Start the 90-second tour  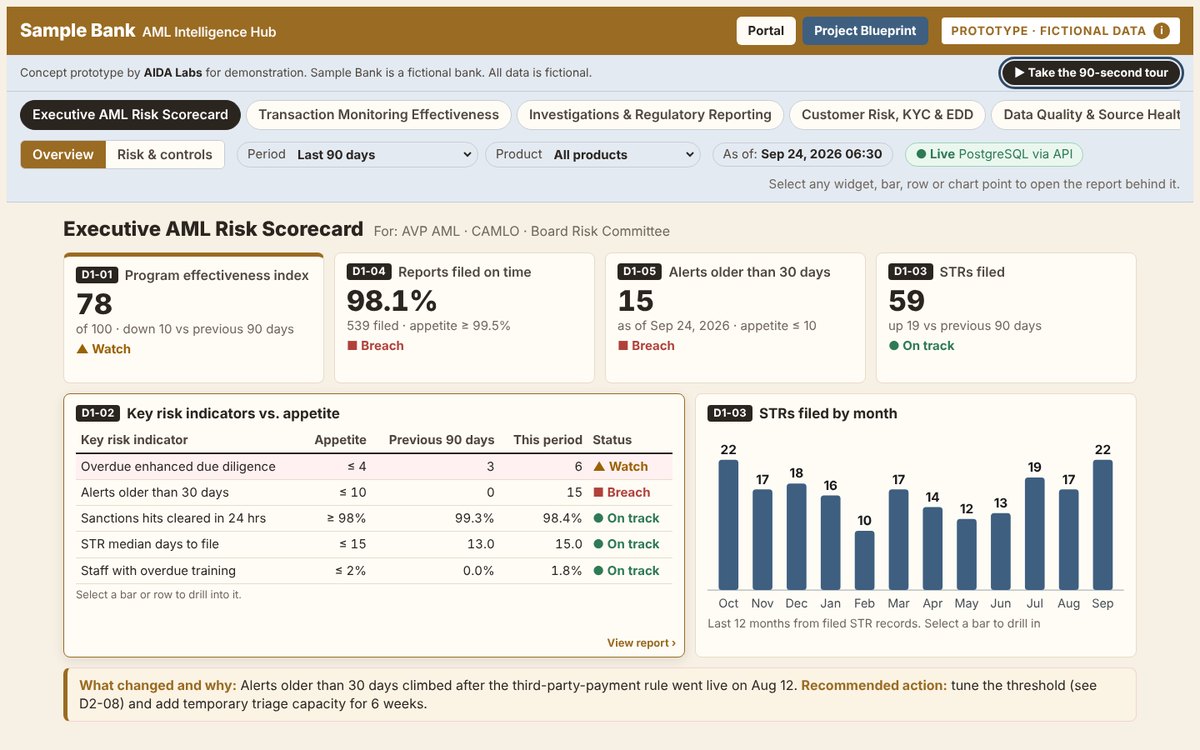1091,73
